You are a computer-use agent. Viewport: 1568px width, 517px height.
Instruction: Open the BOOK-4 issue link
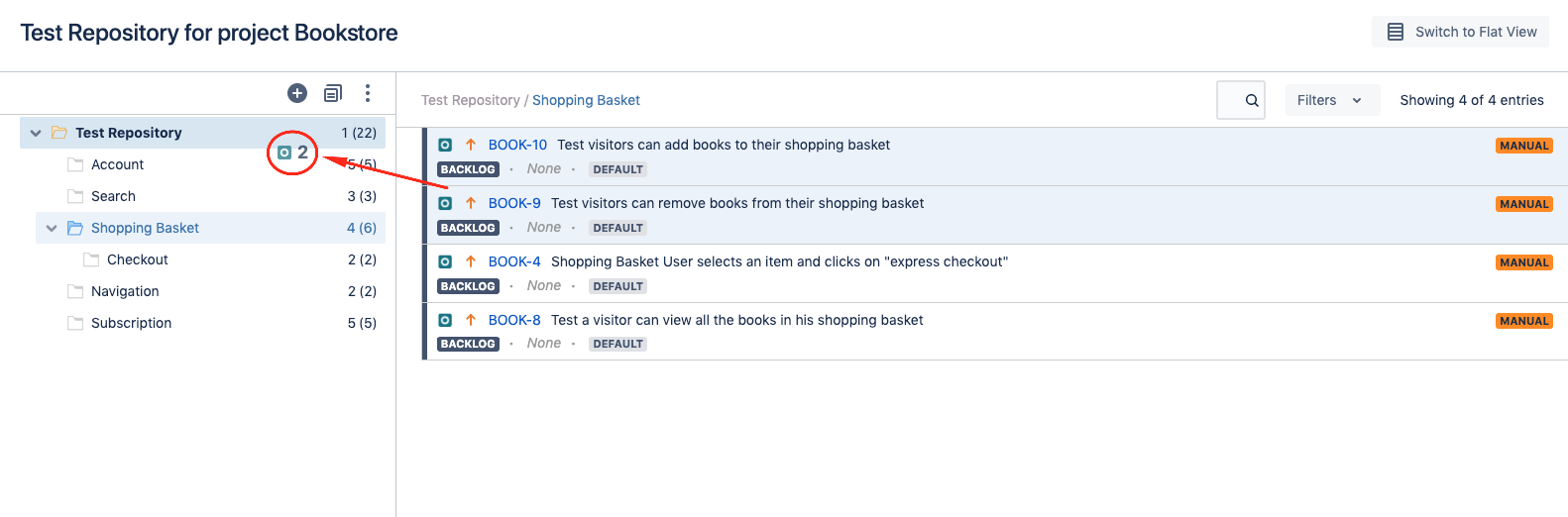click(x=514, y=261)
